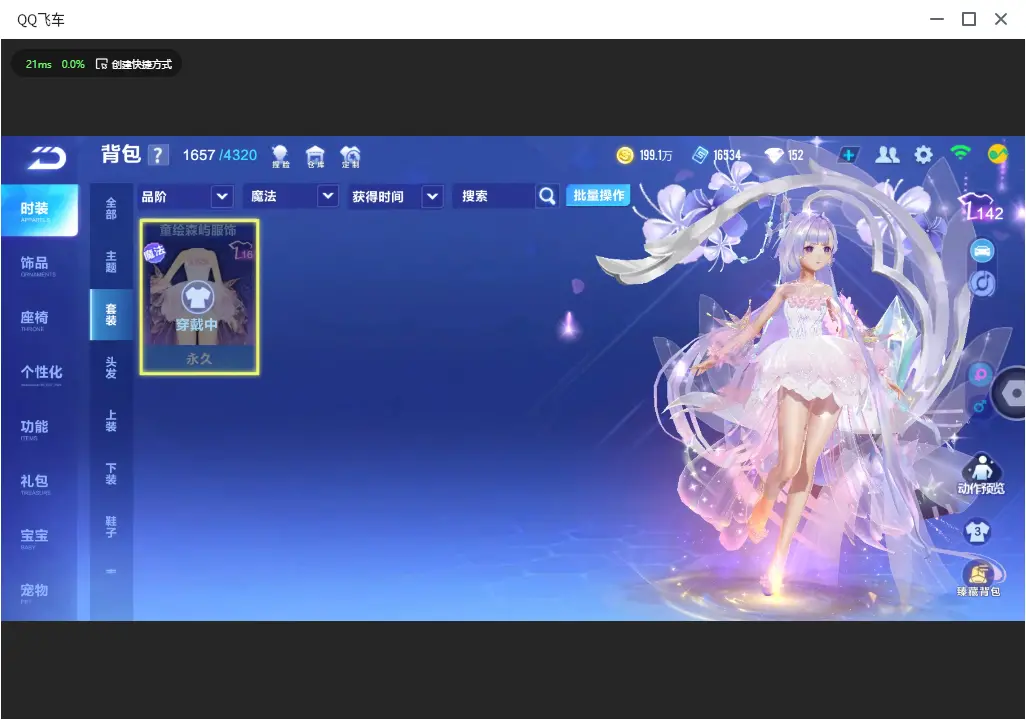
Task: Select the 全部 subcategory tab
Action: click(111, 209)
